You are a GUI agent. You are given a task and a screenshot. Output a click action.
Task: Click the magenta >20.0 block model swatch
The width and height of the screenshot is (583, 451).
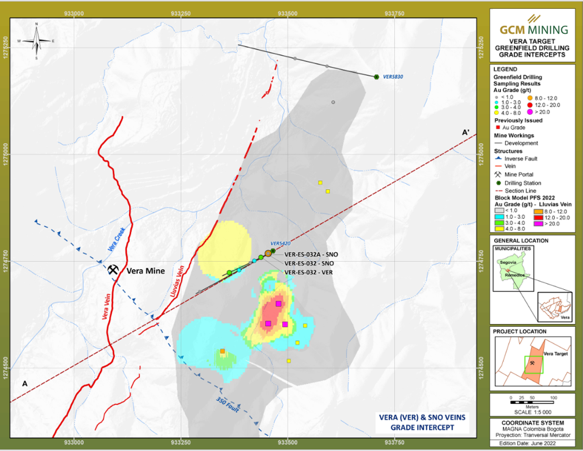tap(539, 223)
